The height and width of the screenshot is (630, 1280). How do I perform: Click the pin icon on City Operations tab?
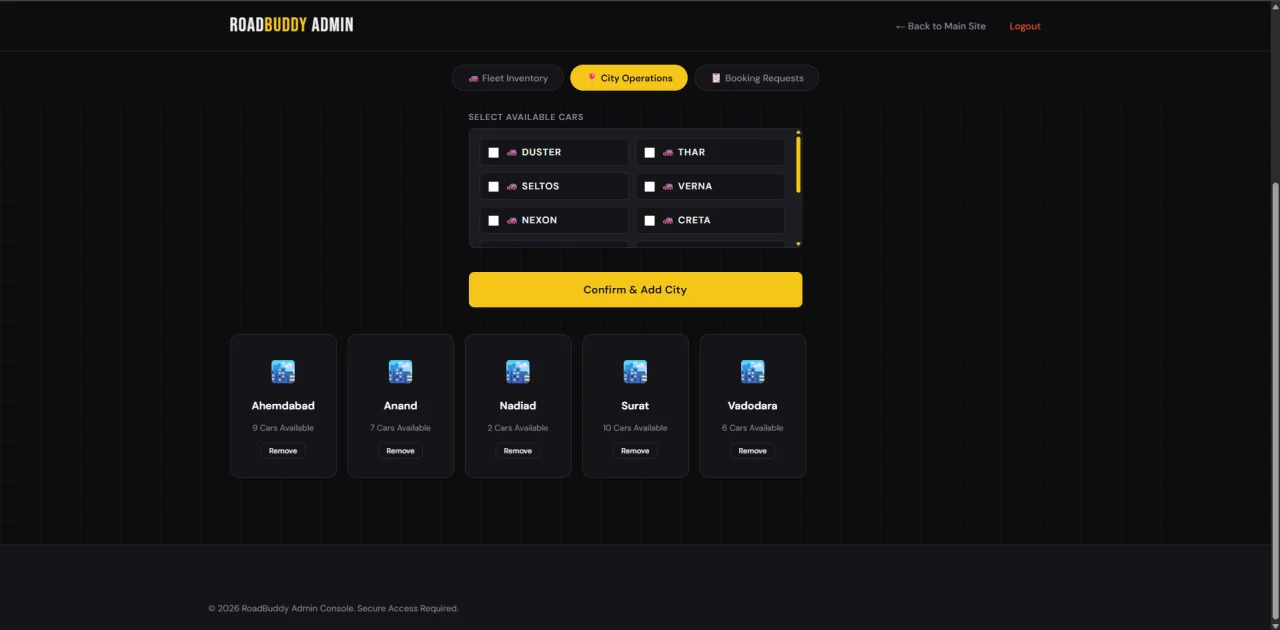592,77
